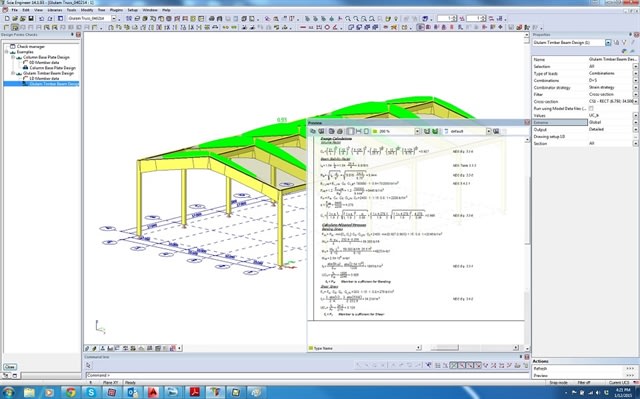Open the Values property dropdown
Viewport: 640px width, 399px height.
point(636,115)
